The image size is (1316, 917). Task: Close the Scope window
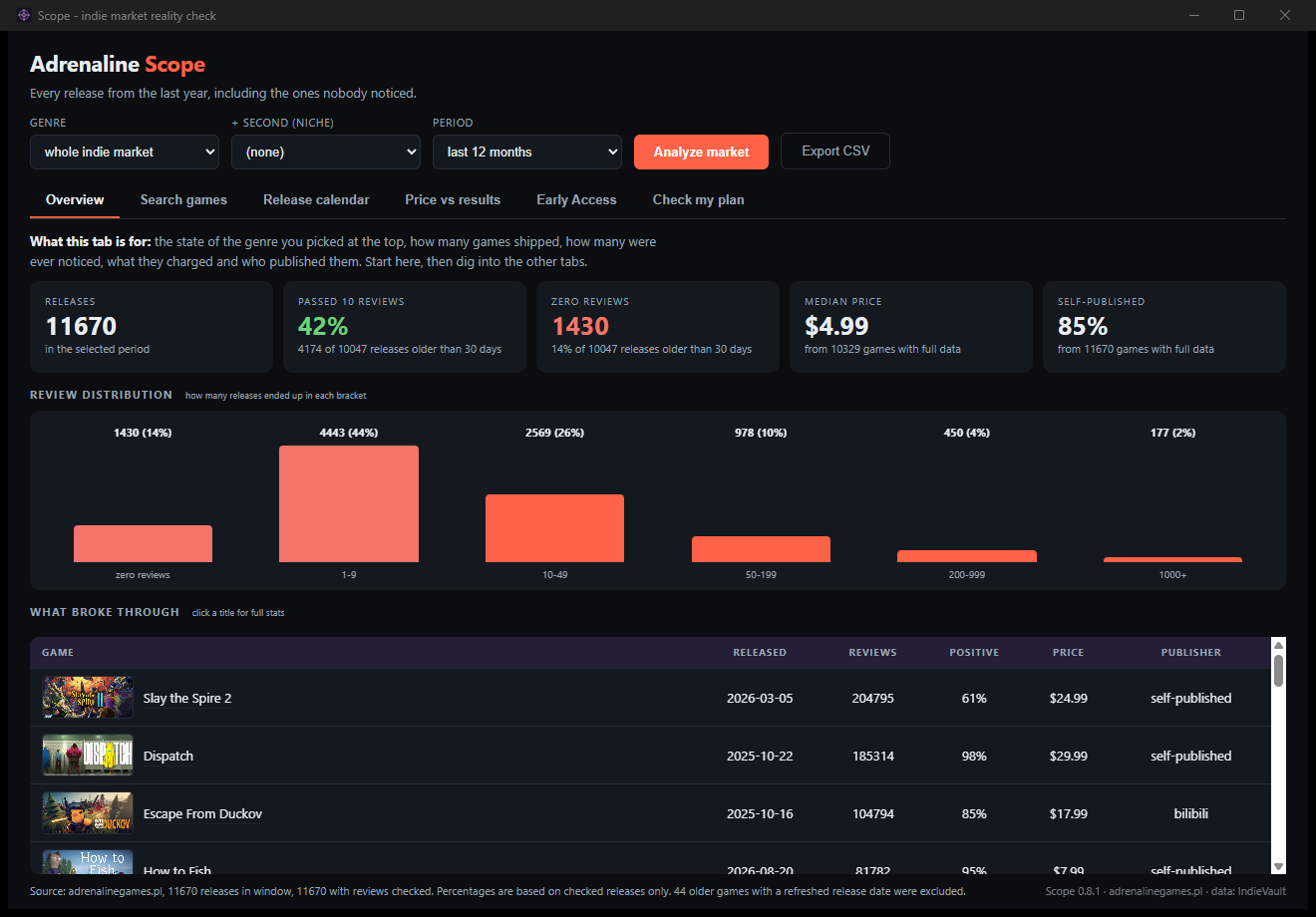coord(1285,15)
